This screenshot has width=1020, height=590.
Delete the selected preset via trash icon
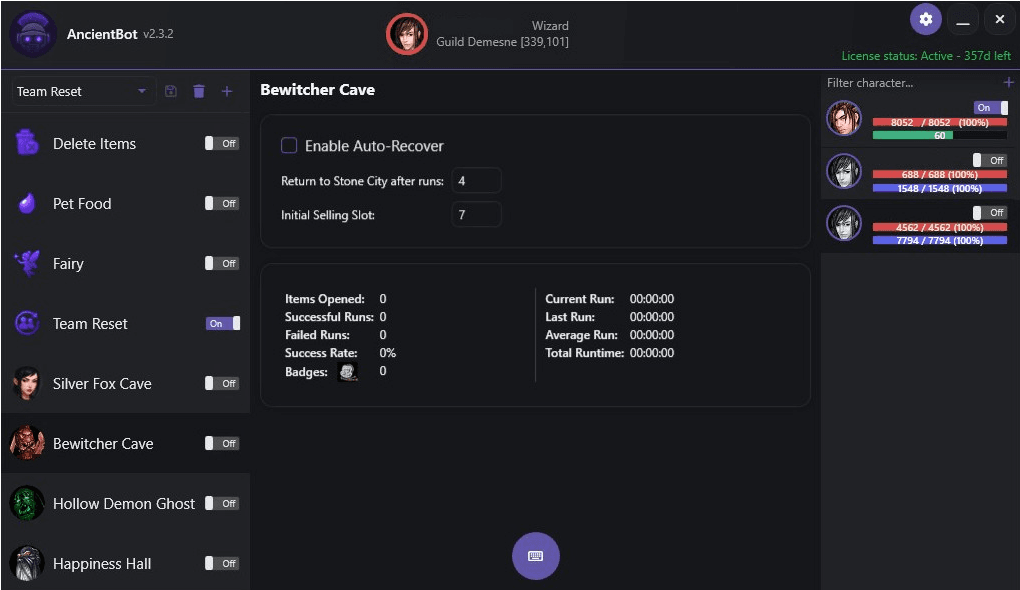tap(198, 91)
